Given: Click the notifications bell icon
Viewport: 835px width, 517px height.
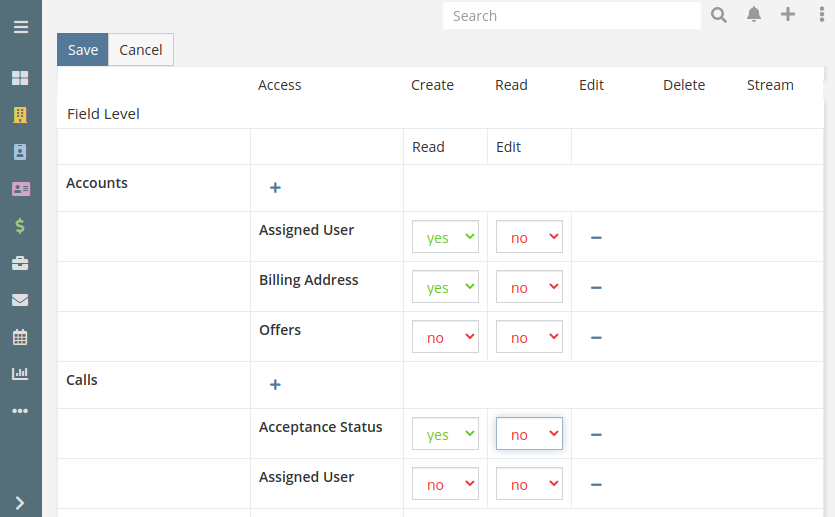Looking at the screenshot, I should (x=754, y=14).
